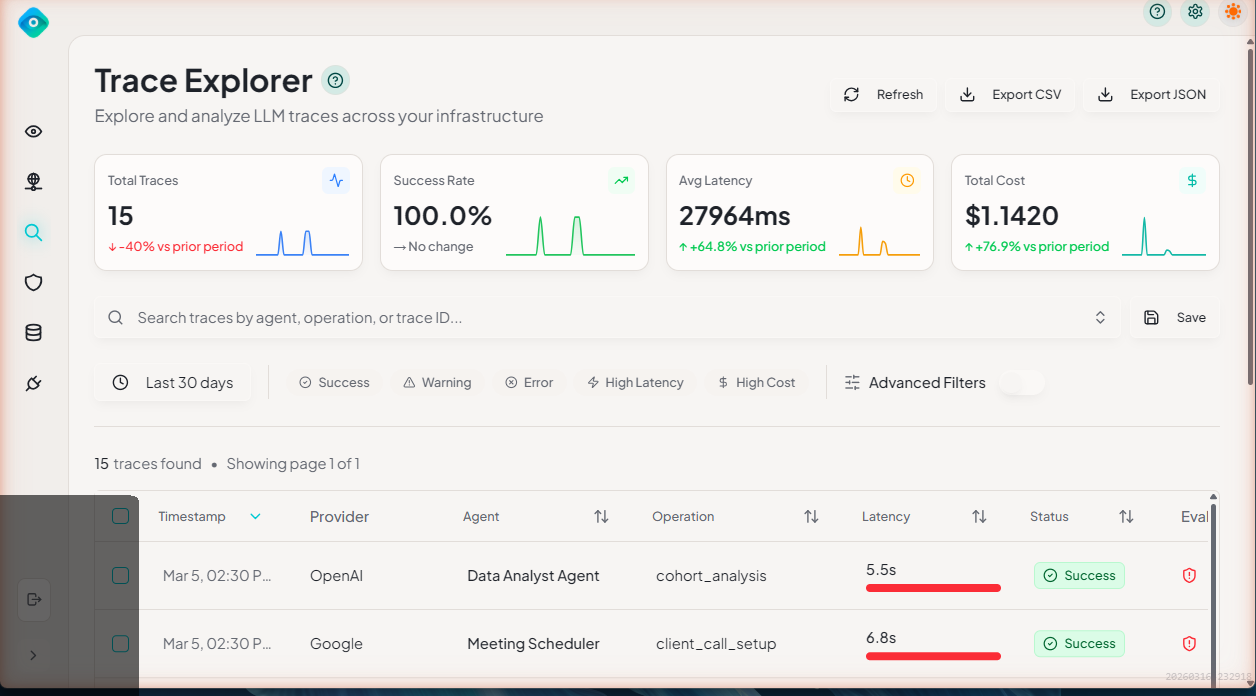Switch theme with the sun icon

pos(1232,12)
